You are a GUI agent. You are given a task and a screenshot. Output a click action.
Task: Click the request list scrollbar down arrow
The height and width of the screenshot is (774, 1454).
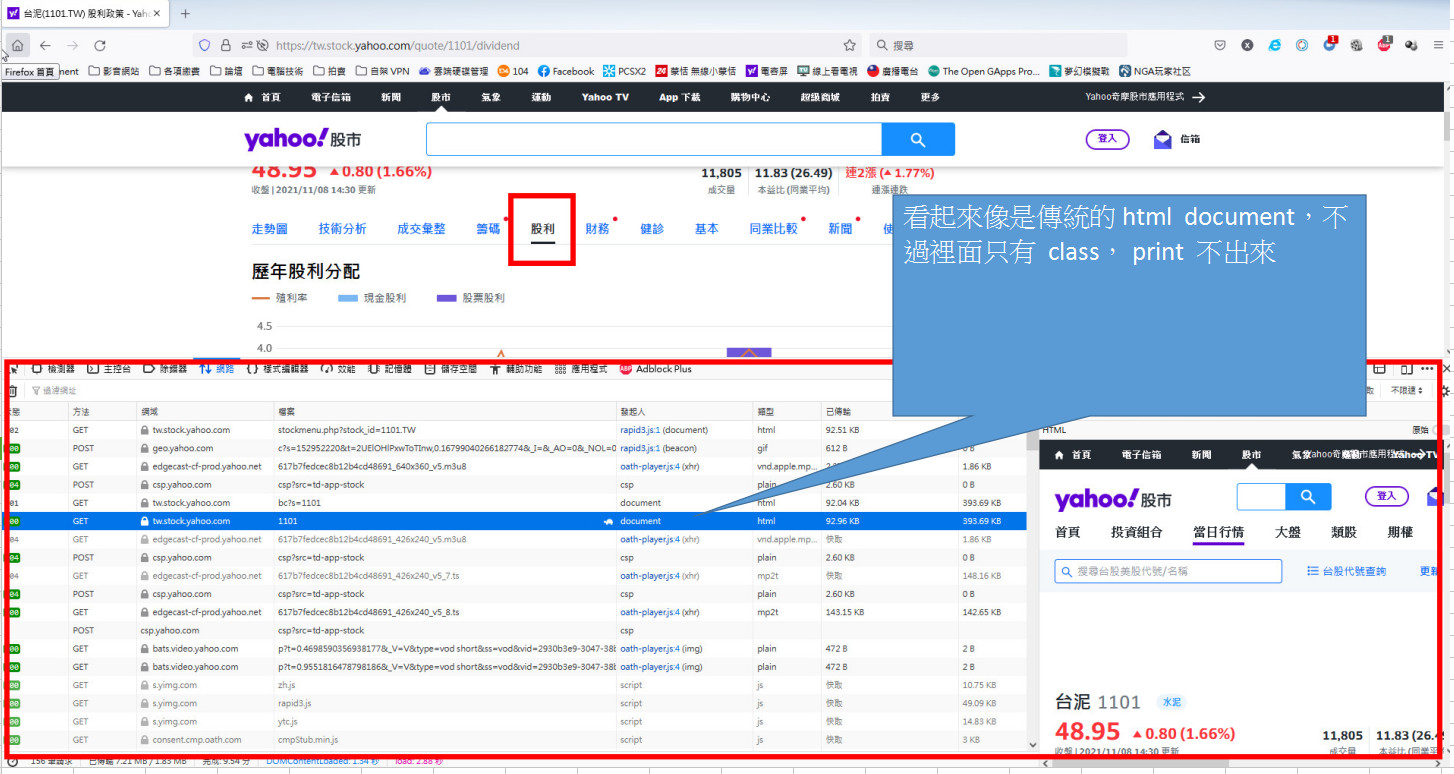1033,745
